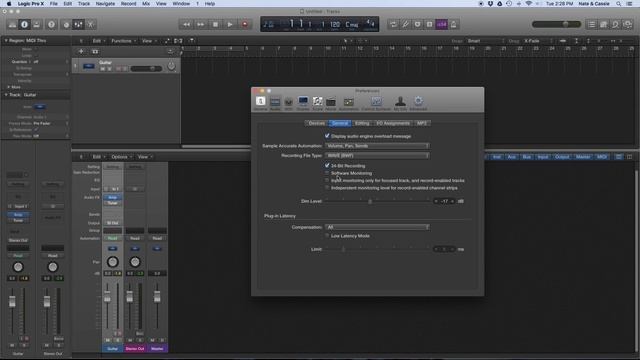Viewport: 640px width, 360px height.
Task: Enable Input monitoring only for focused track
Action: (327, 180)
